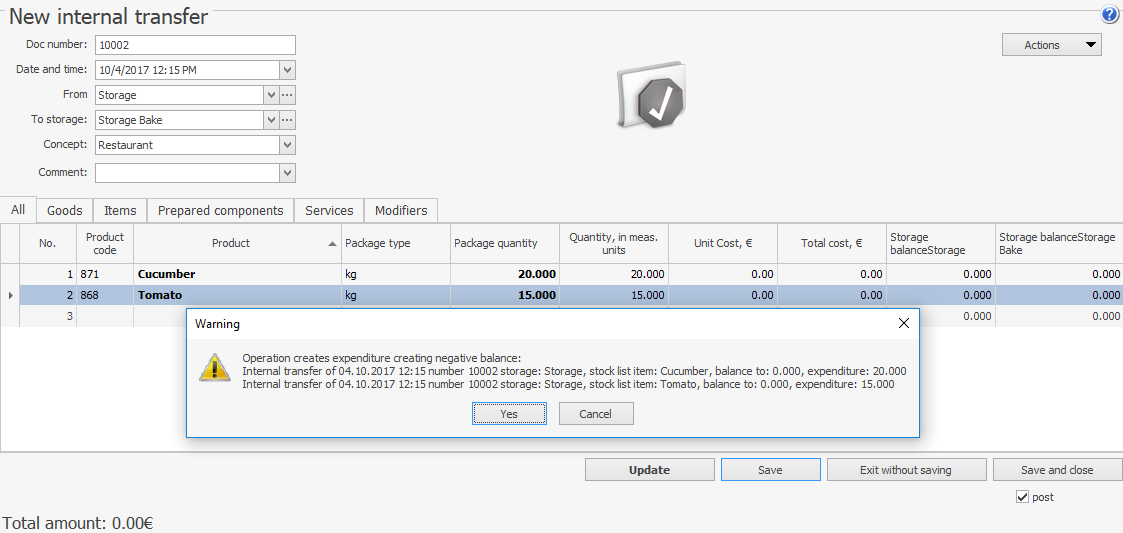Click the ellipsis button next to To storage
The image size is (1123, 533).
click(287, 120)
